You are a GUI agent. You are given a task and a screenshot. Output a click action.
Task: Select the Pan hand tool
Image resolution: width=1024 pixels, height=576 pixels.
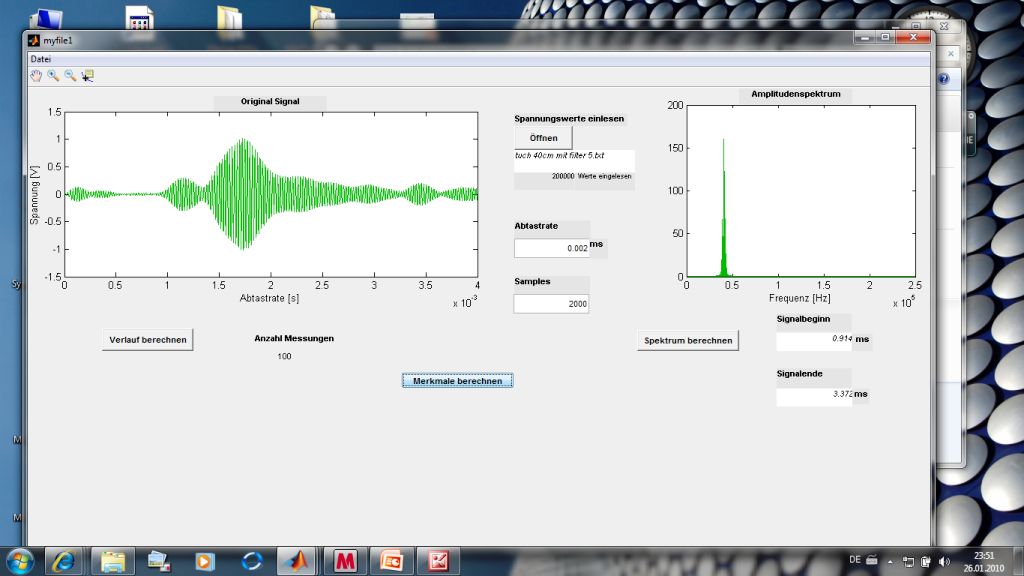coord(37,75)
